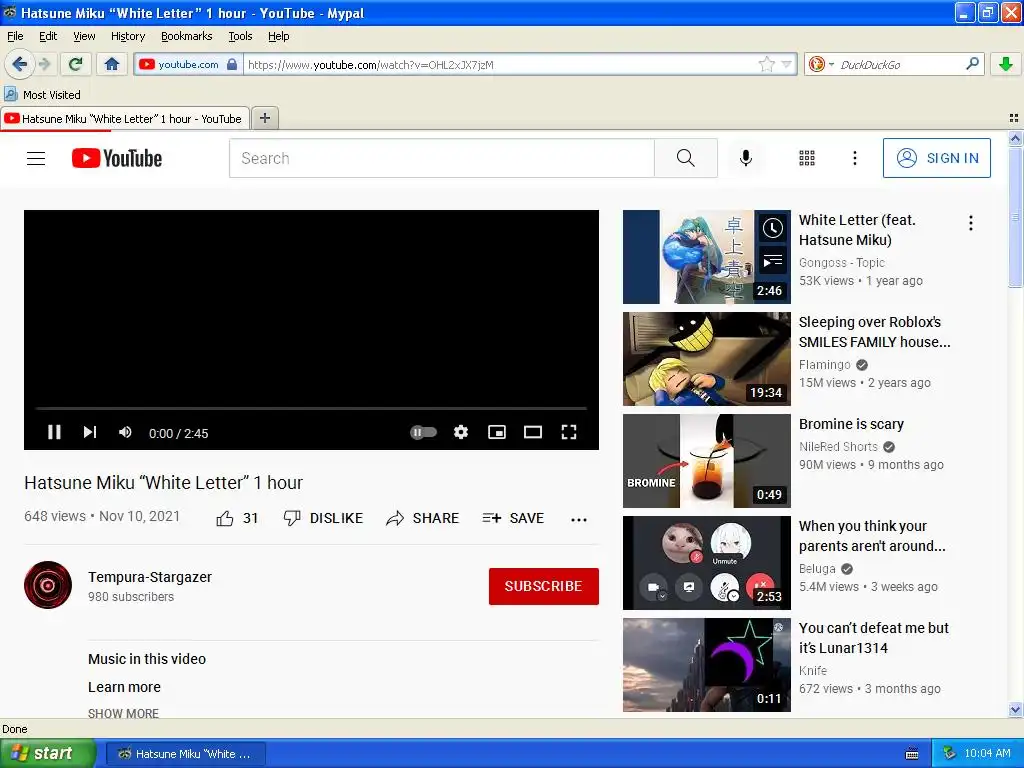Open the Tempura-Stargazer channel avatar
The image size is (1024, 768).
[x=48, y=585]
